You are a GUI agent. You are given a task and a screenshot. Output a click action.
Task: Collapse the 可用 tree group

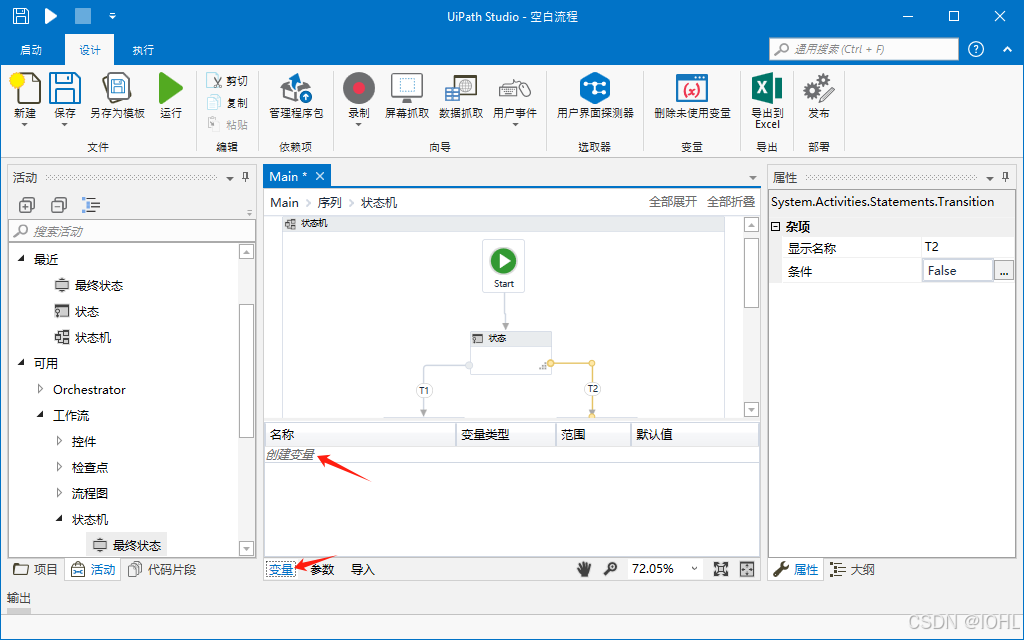point(21,362)
